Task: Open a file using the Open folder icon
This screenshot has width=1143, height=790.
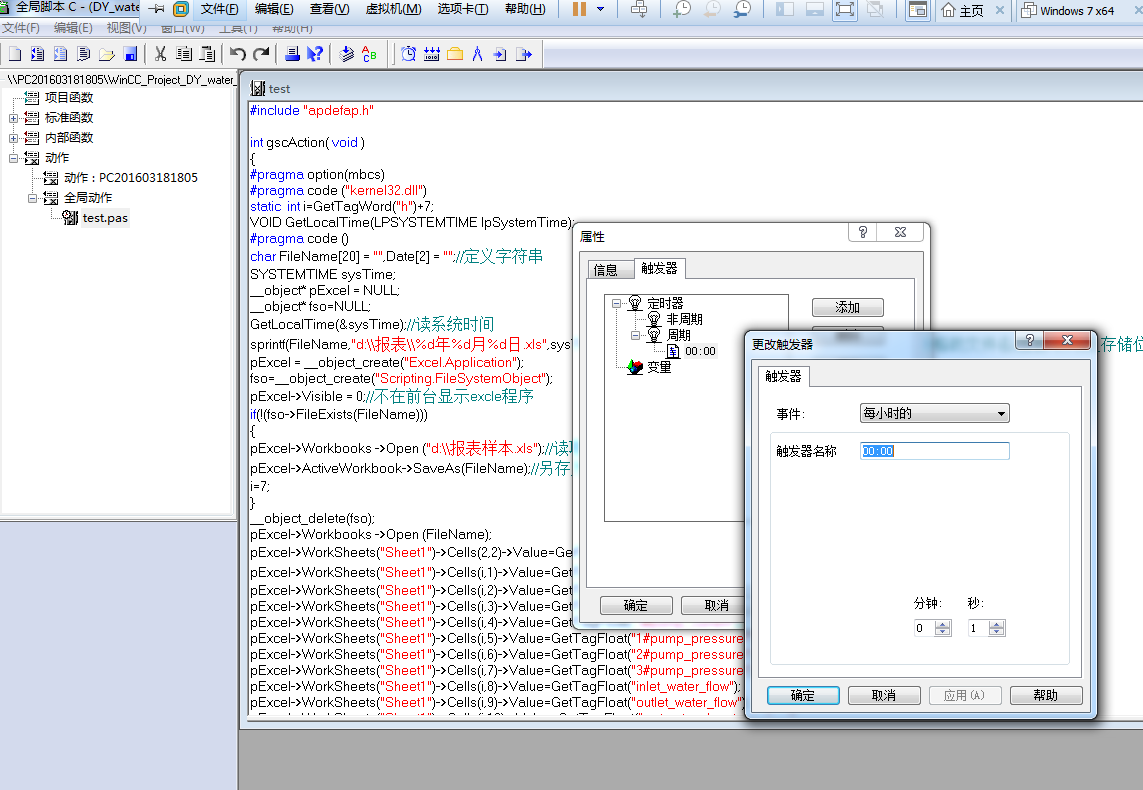Action: [x=106, y=53]
